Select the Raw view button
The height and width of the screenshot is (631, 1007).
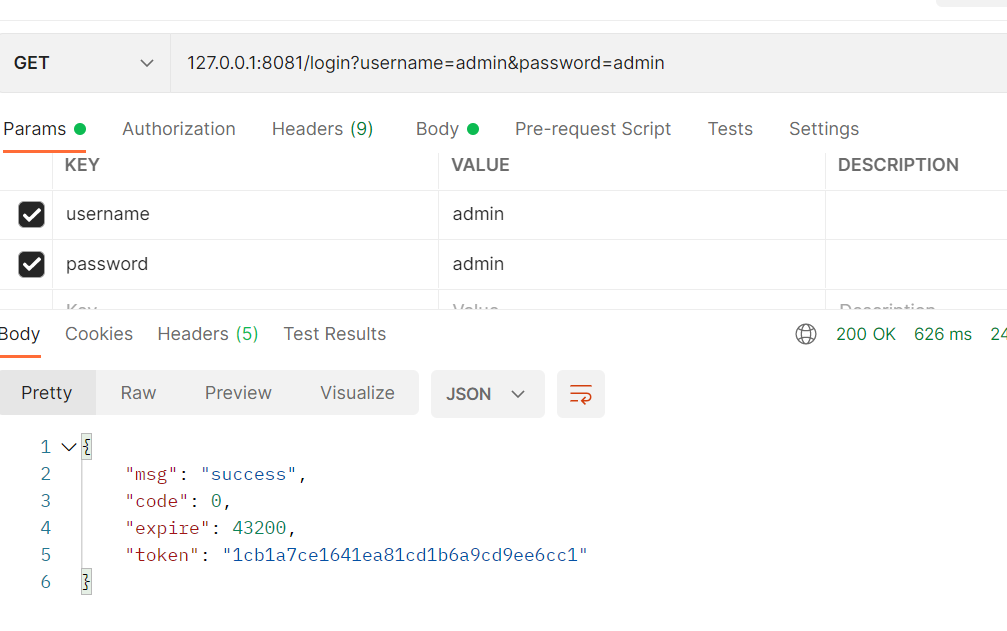[x=138, y=393]
